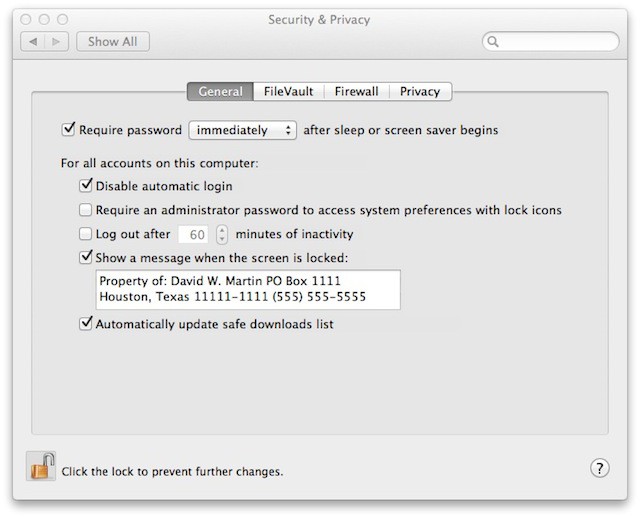Viewport: 640px width, 518px height.
Task: Open the Privacy tab
Action: pos(420,91)
